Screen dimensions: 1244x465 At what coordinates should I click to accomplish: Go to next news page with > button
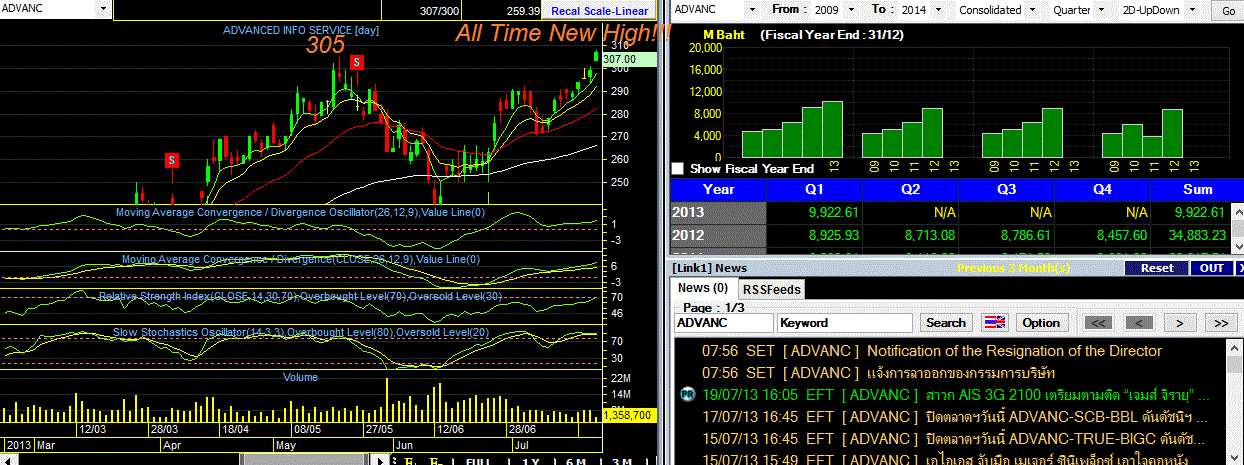(x=1180, y=322)
